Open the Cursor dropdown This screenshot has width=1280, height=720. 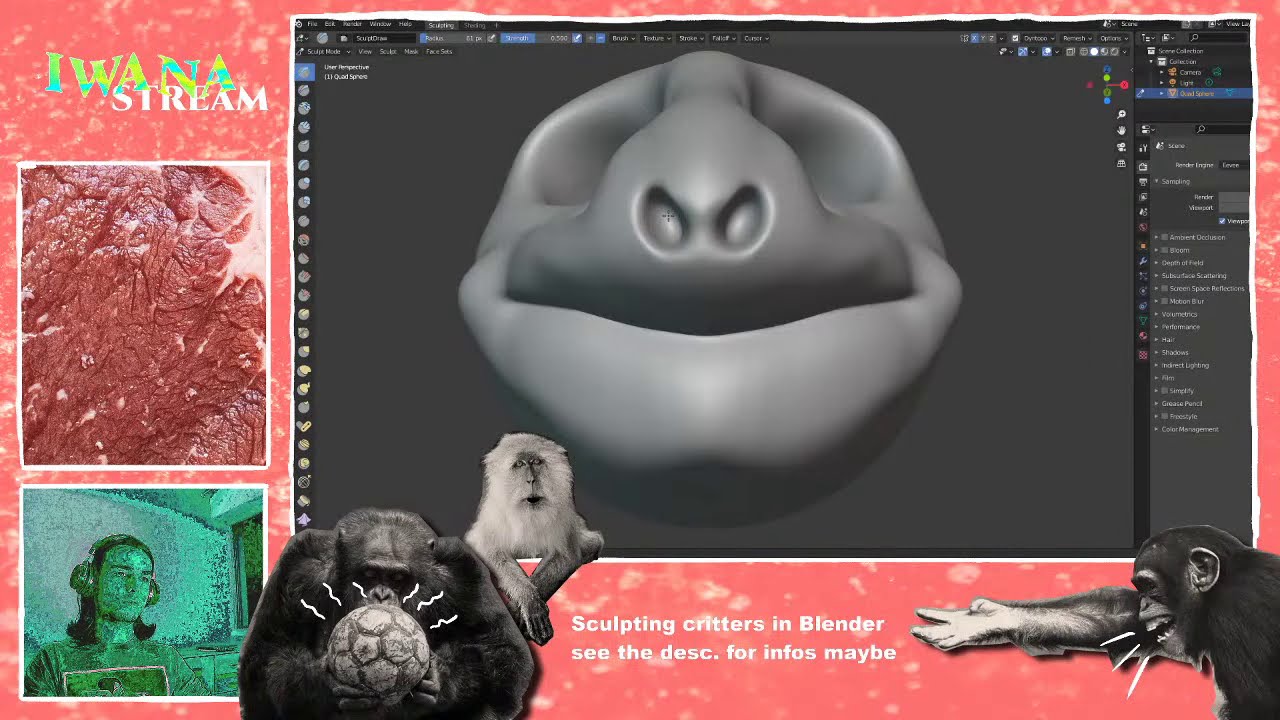pos(757,38)
